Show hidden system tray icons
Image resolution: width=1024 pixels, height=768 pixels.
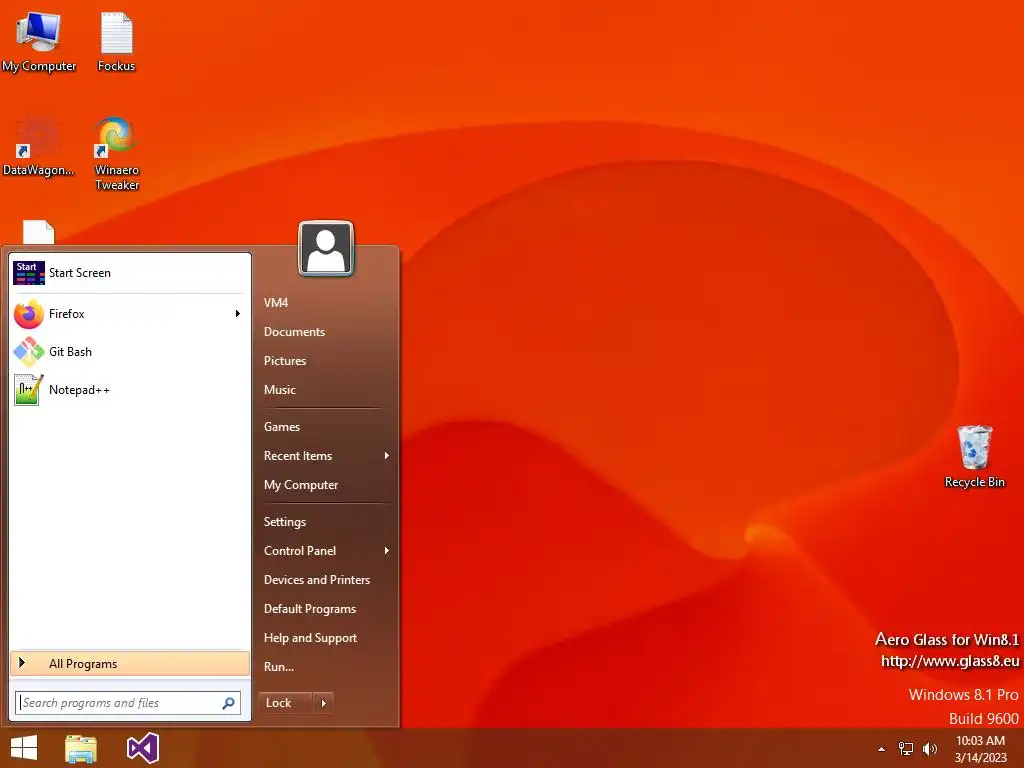pos(882,749)
